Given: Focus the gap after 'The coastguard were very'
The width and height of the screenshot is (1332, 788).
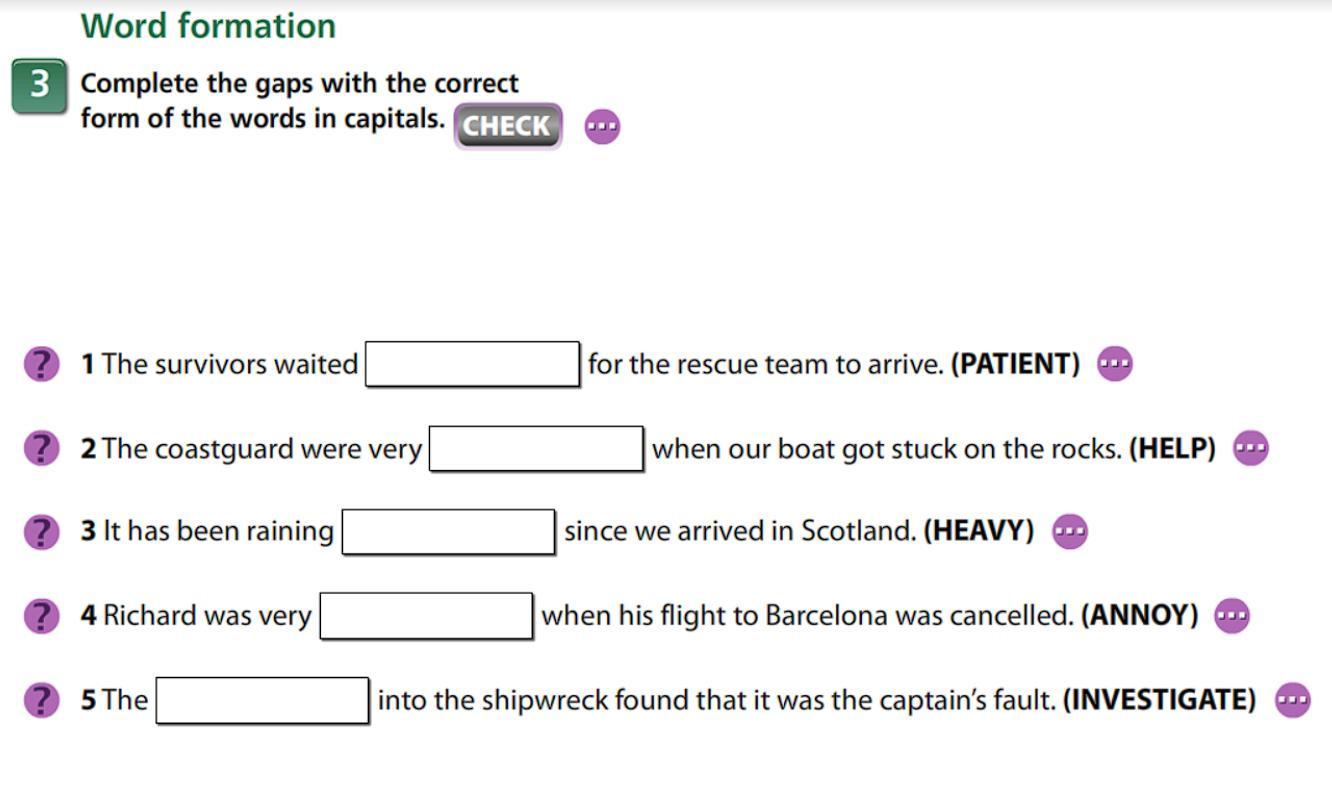Looking at the screenshot, I should 537,448.
